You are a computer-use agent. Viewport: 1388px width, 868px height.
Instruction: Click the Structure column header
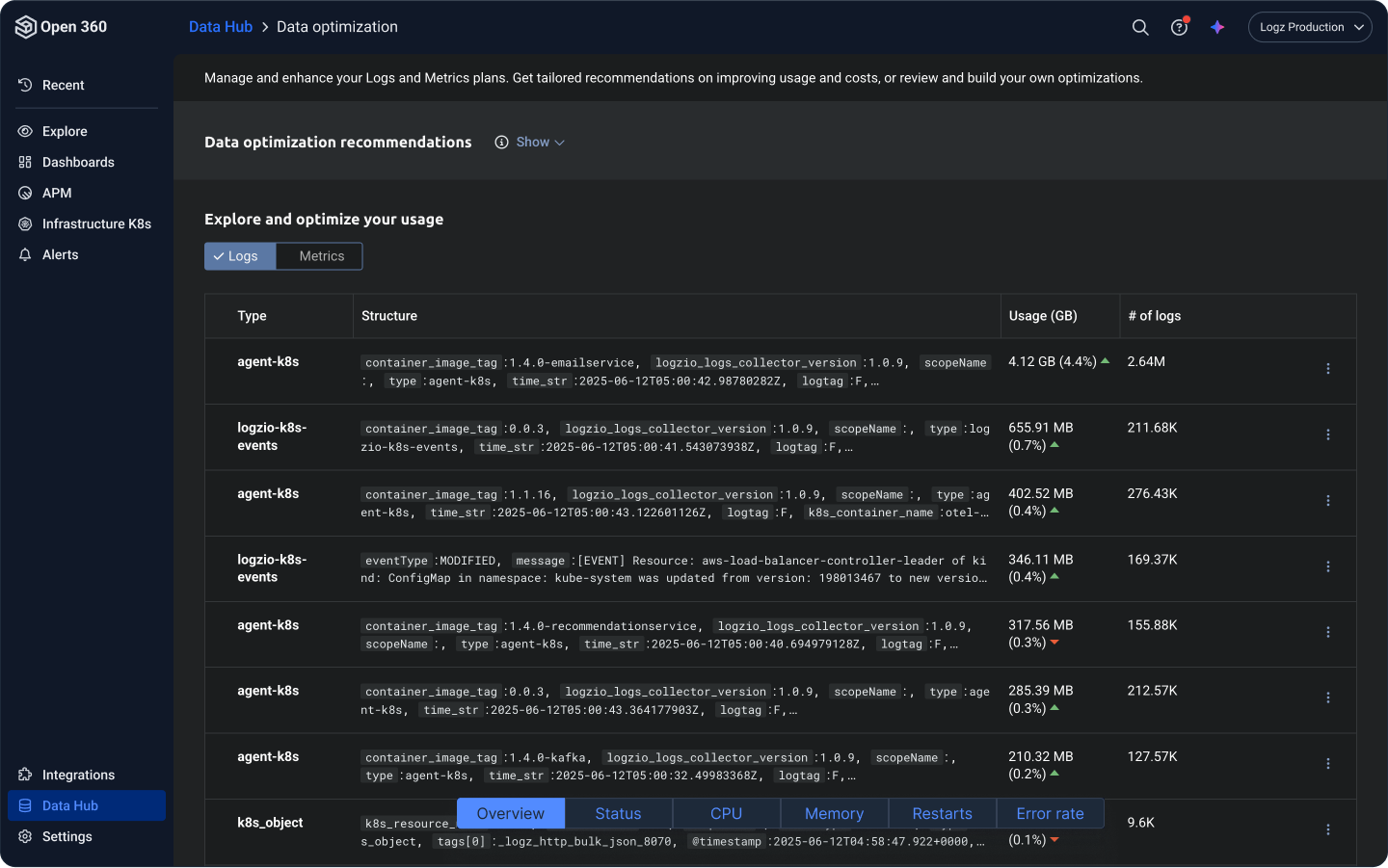(389, 316)
